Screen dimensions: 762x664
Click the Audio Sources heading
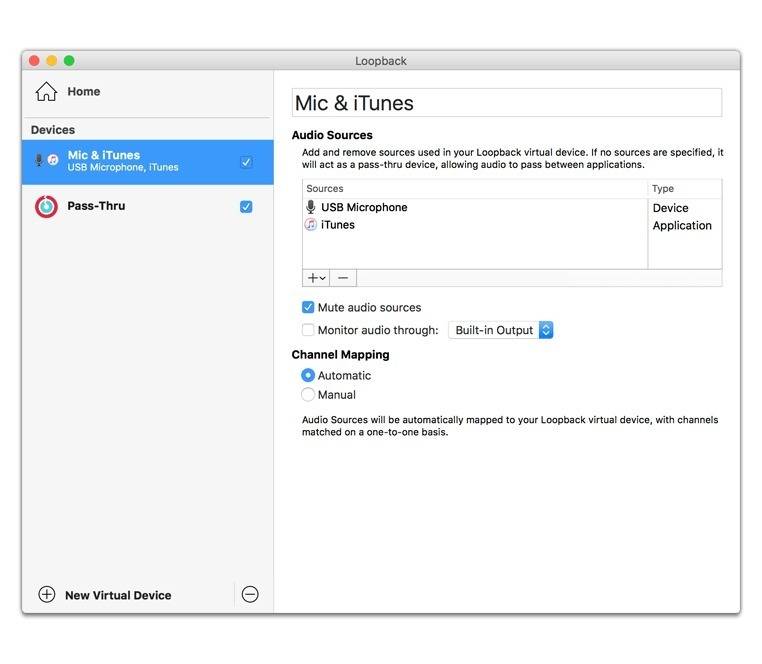pos(332,135)
